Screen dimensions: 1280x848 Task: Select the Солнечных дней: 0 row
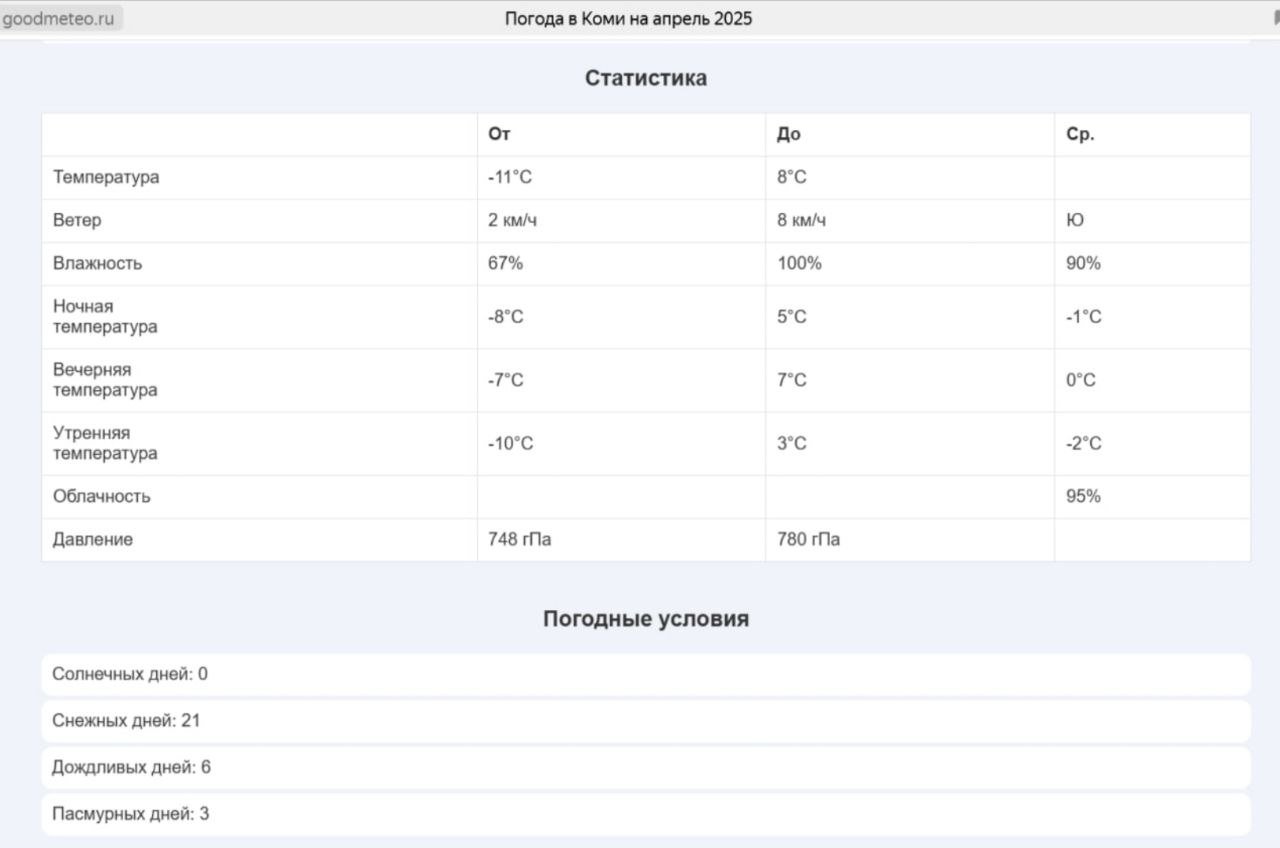130,674
